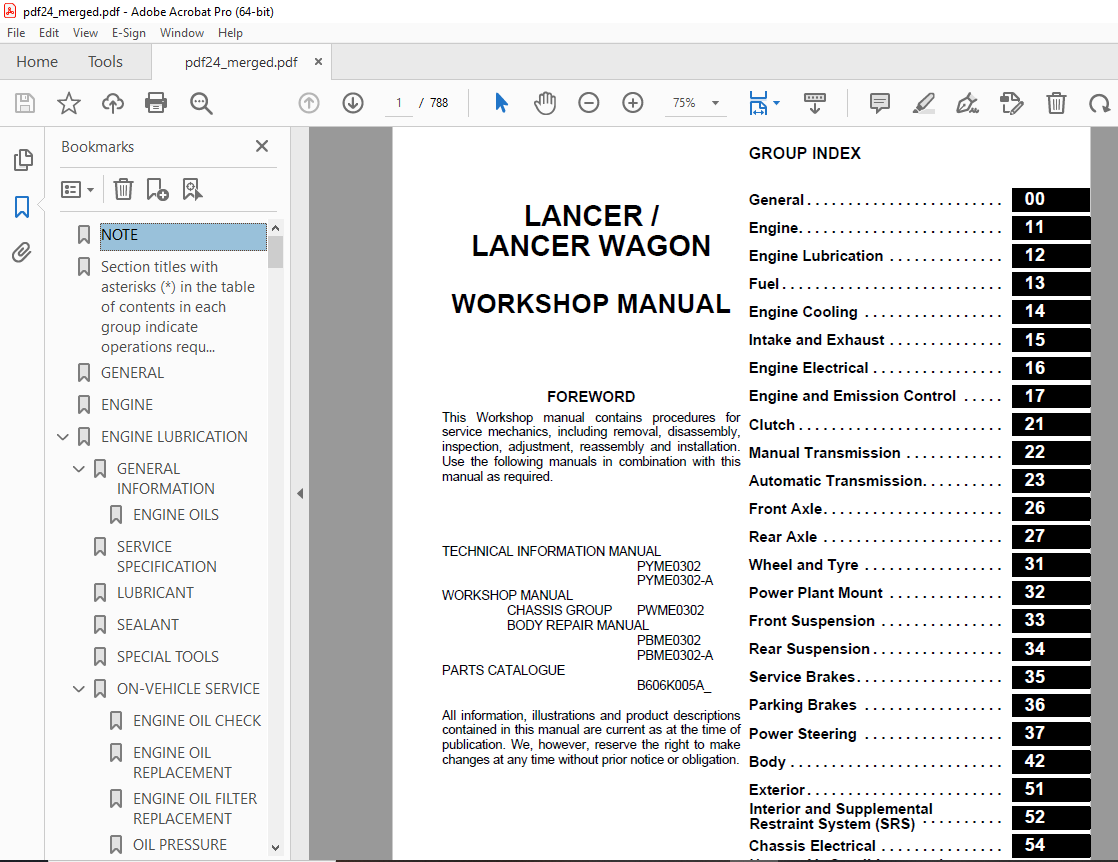Screen dimensions: 1118x862
Task: Switch to the Tools tab
Action: click(106, 62)
